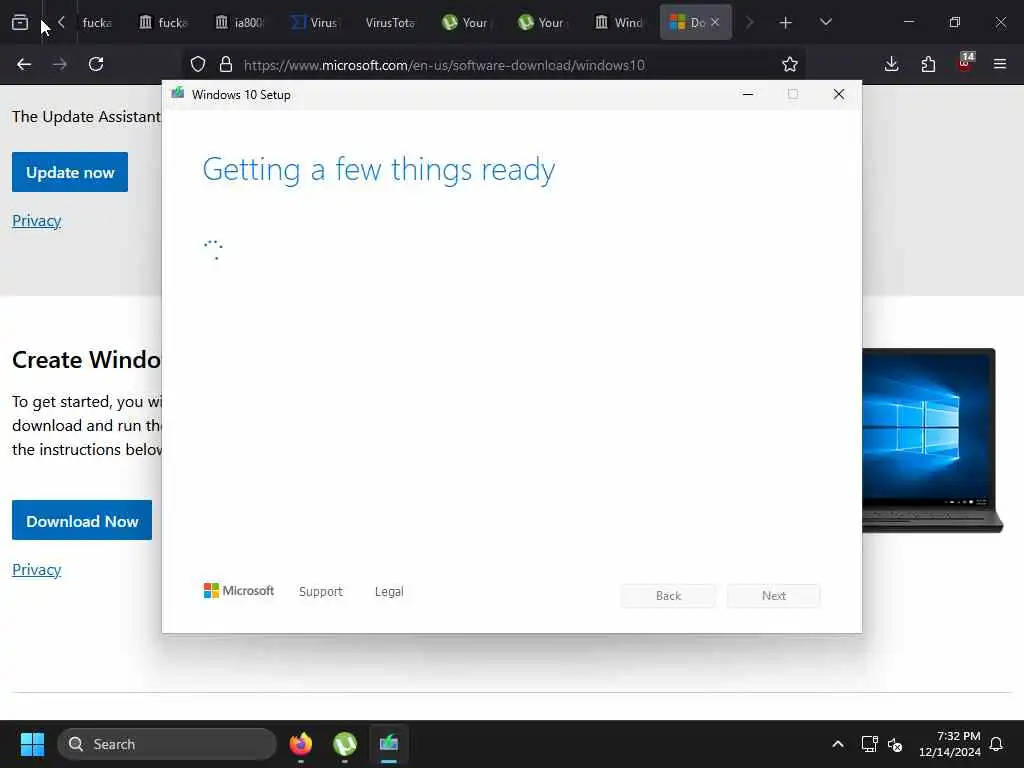Viewport: 1024px width, 768px height.
Task: Close the active 'Do' tab
Action: click(715, 22)
